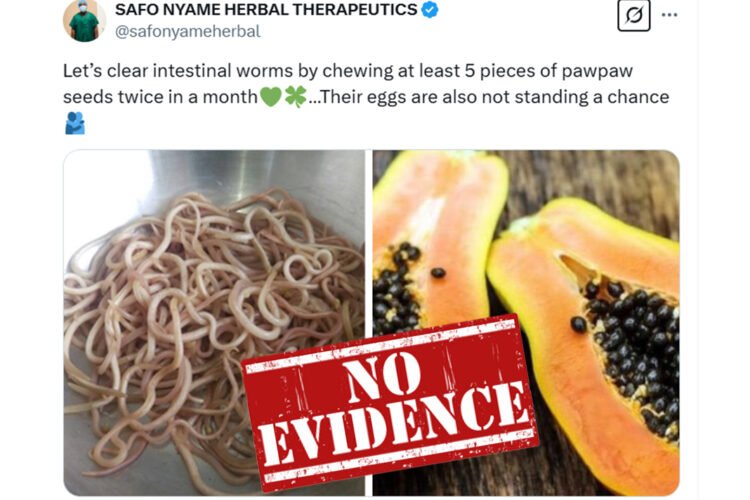The height and width of the screenshot is (500, 750).
Task: Click the metal bowl above the worms
Action: [x=258, y=175]
